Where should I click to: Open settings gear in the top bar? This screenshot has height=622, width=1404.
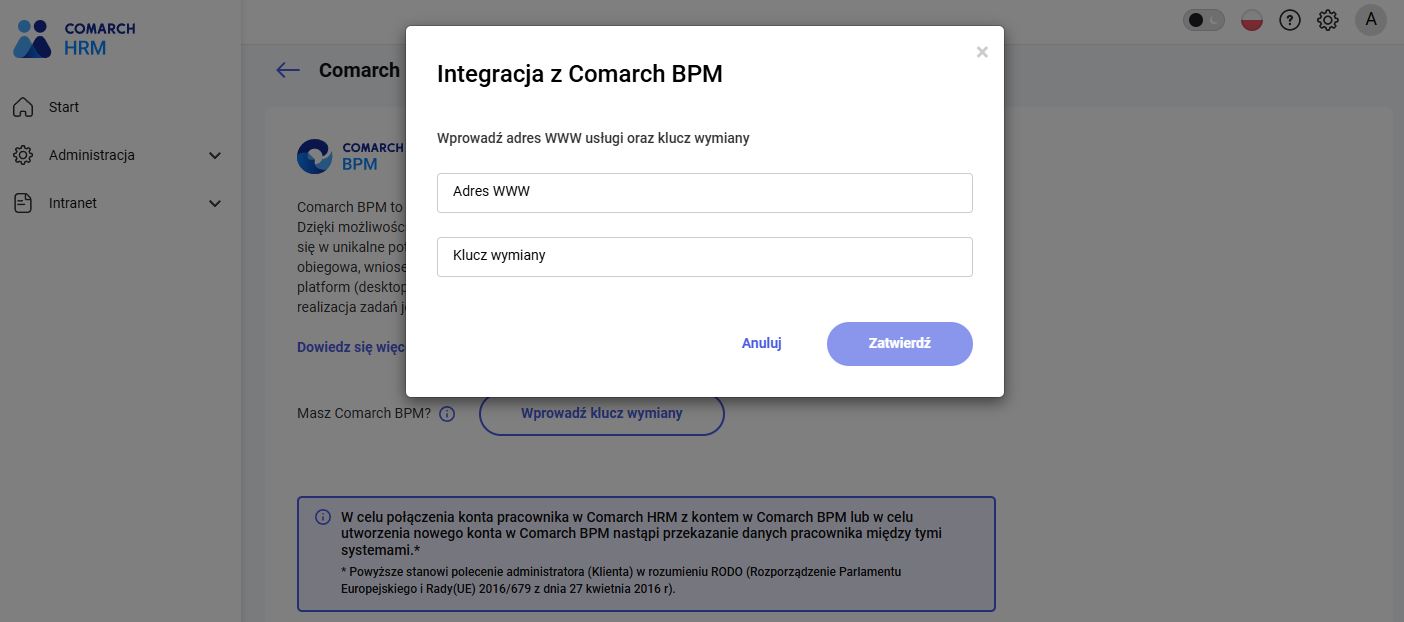1328,20
